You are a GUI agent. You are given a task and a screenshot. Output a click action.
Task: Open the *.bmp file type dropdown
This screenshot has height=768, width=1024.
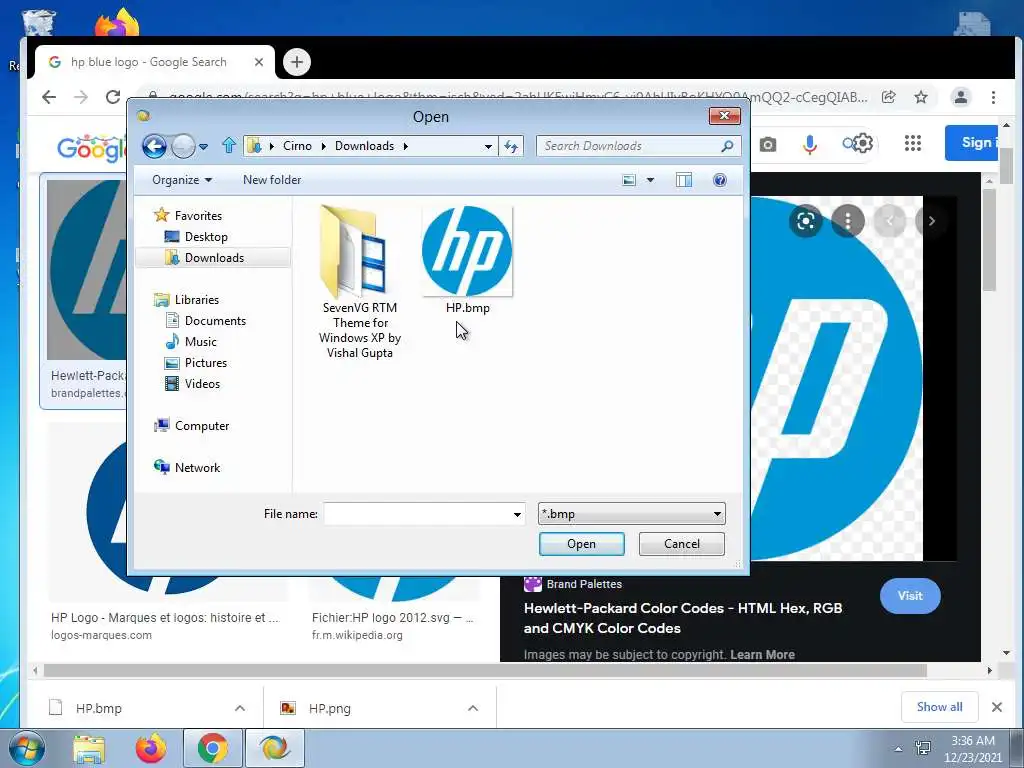coord(632,514)
